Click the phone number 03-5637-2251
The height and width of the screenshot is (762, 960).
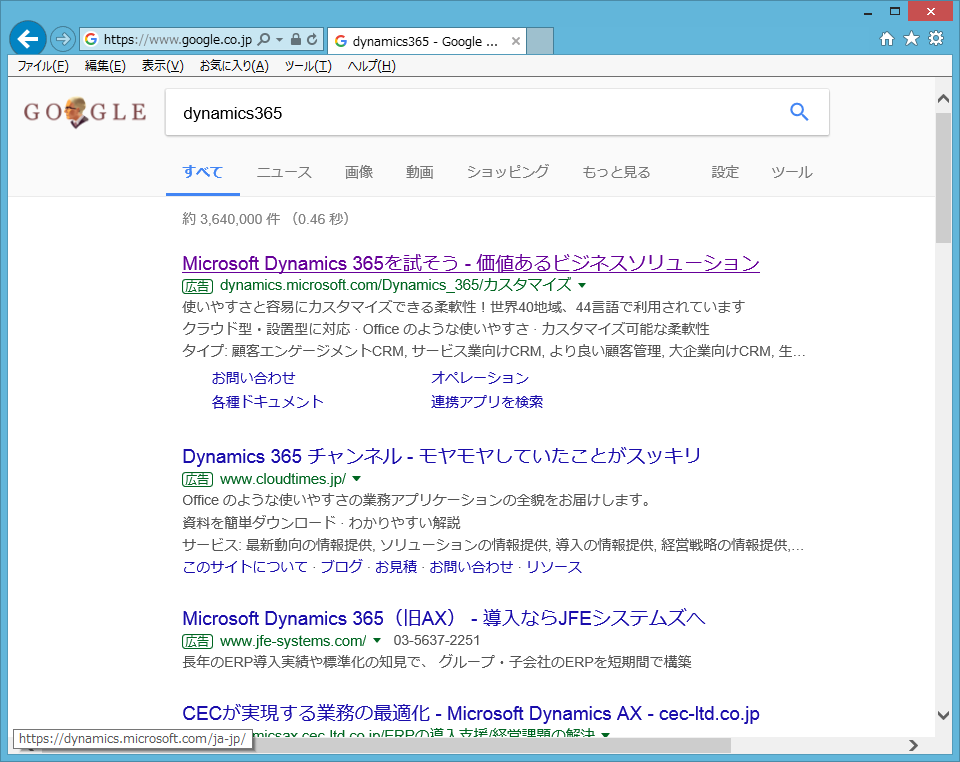[x=437, y=640]
